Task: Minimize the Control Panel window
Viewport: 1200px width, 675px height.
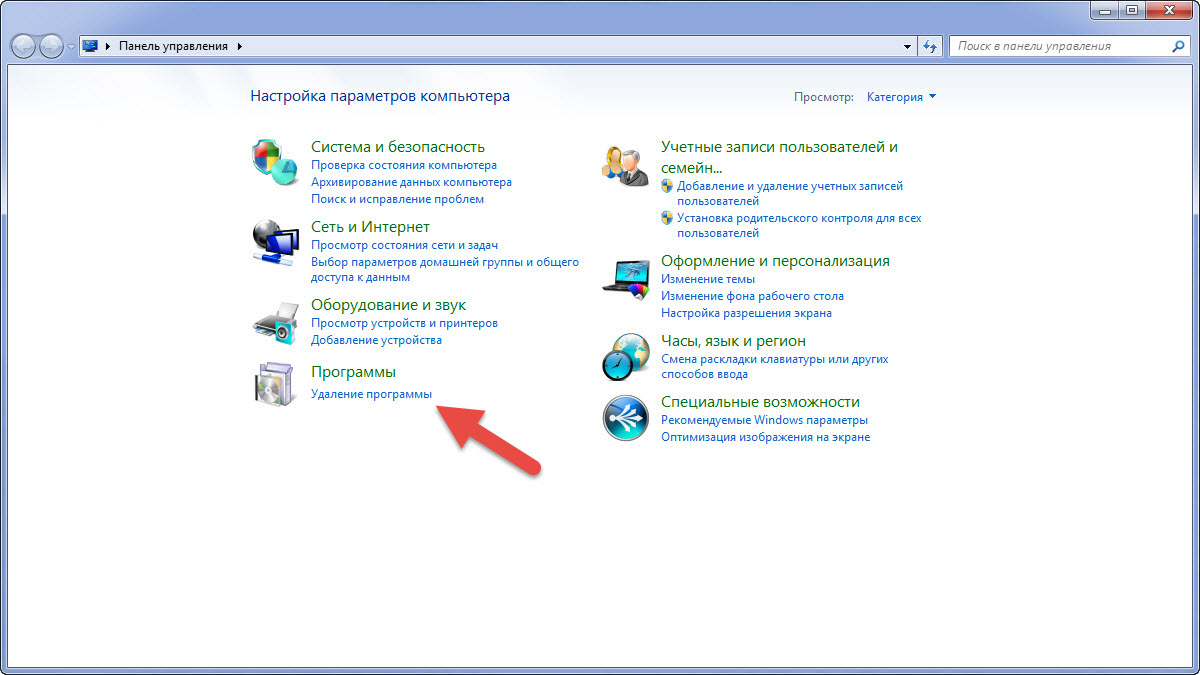Action: click(x=1103, y=10)
